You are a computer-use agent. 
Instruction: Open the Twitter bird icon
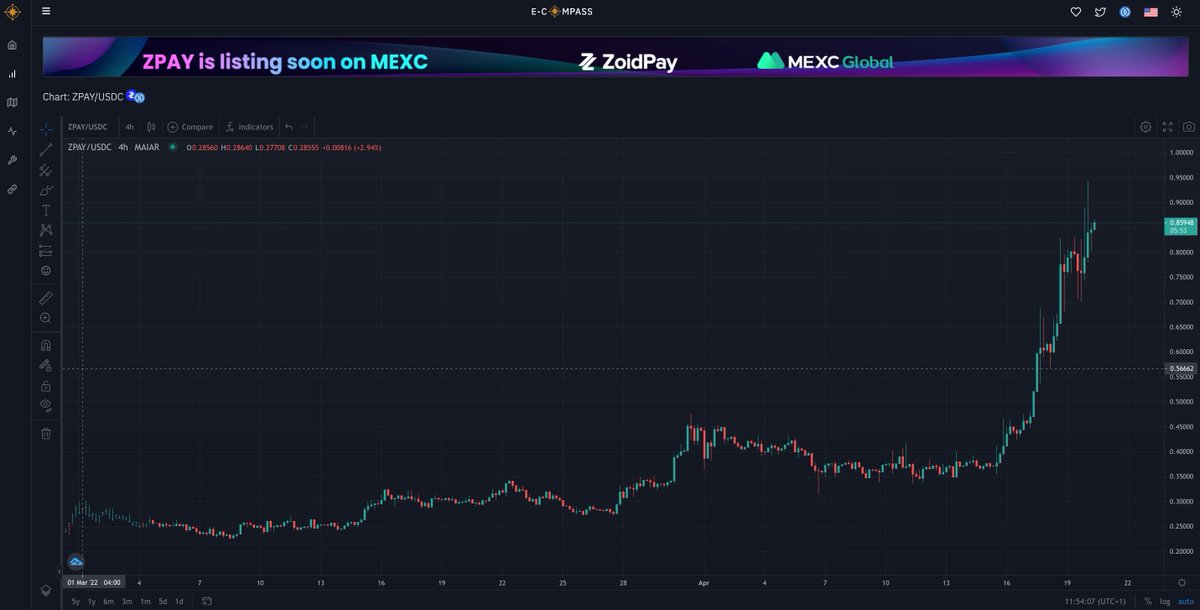[x=1101, y=12]
